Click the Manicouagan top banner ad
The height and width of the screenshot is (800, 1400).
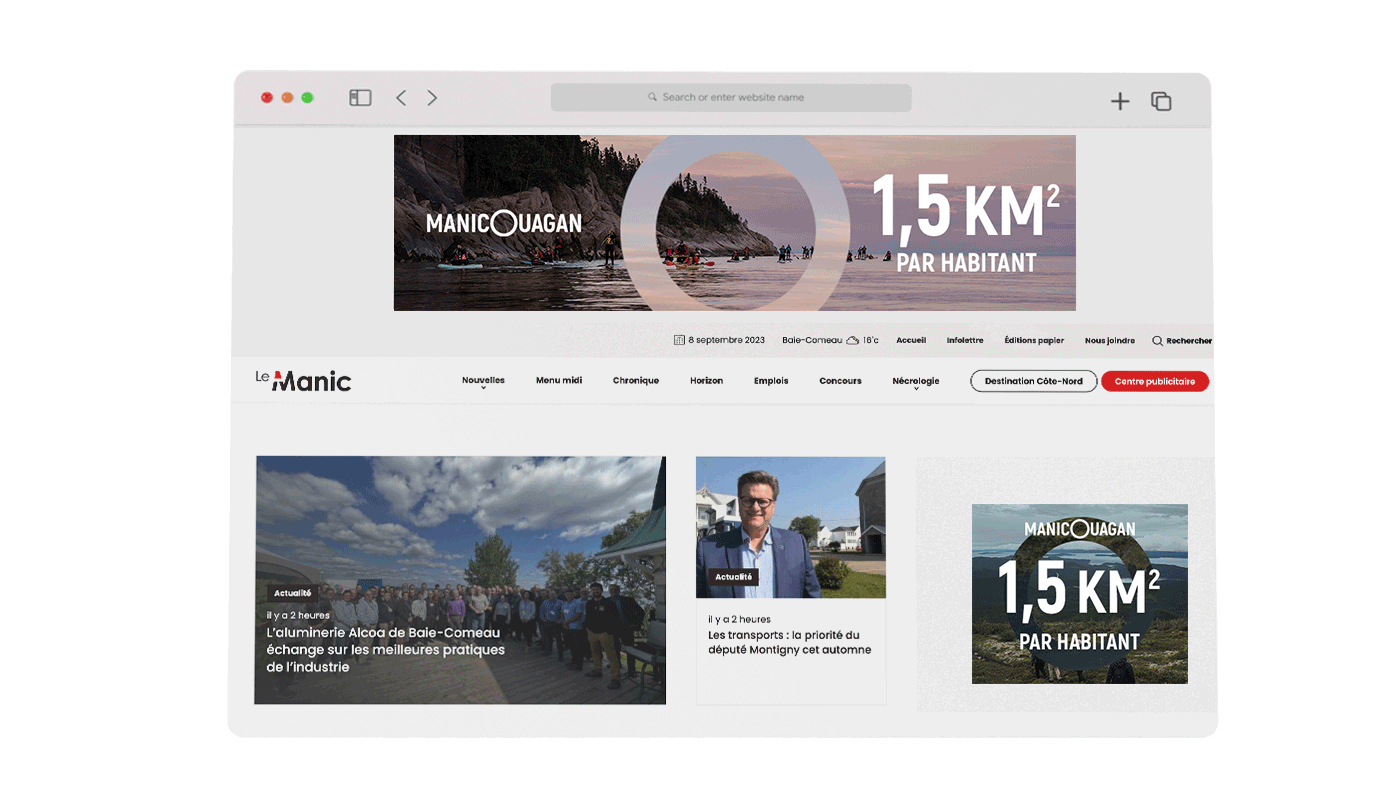point(735,223)
